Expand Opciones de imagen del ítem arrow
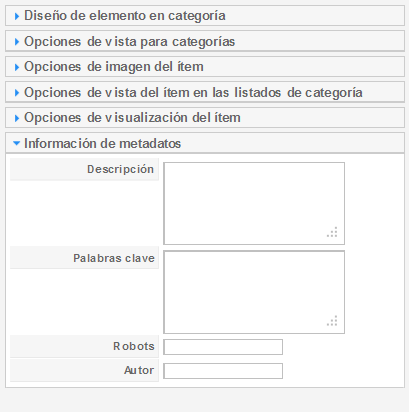Viewport: 409px width, 412px height. pos(17,67)
